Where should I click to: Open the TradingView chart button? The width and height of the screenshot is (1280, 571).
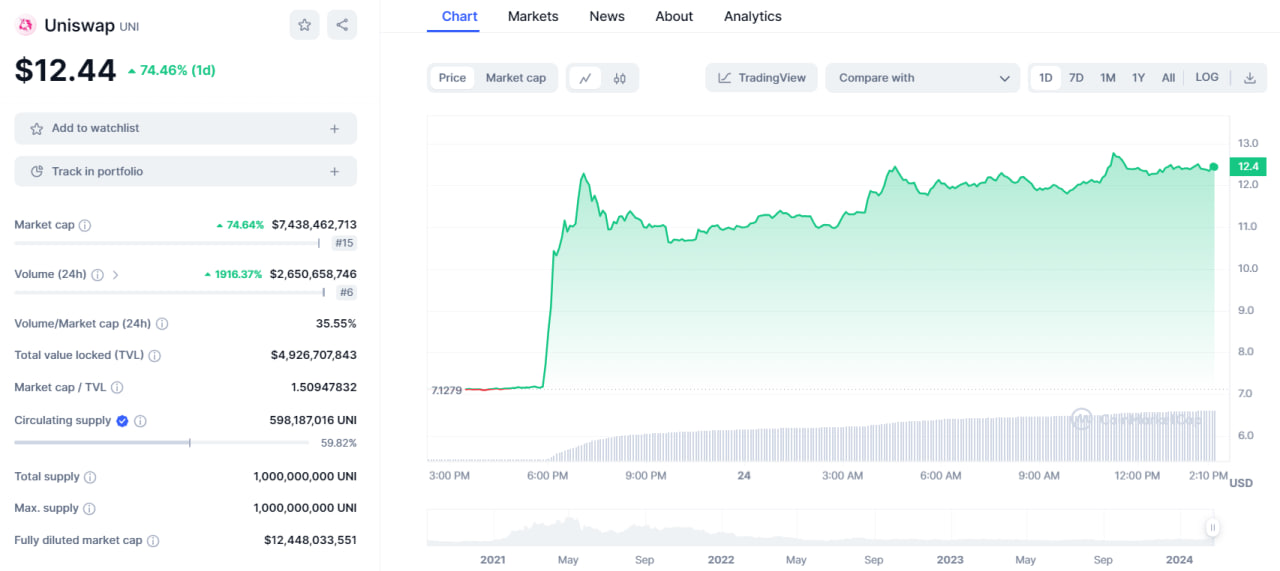click(761, 78)
